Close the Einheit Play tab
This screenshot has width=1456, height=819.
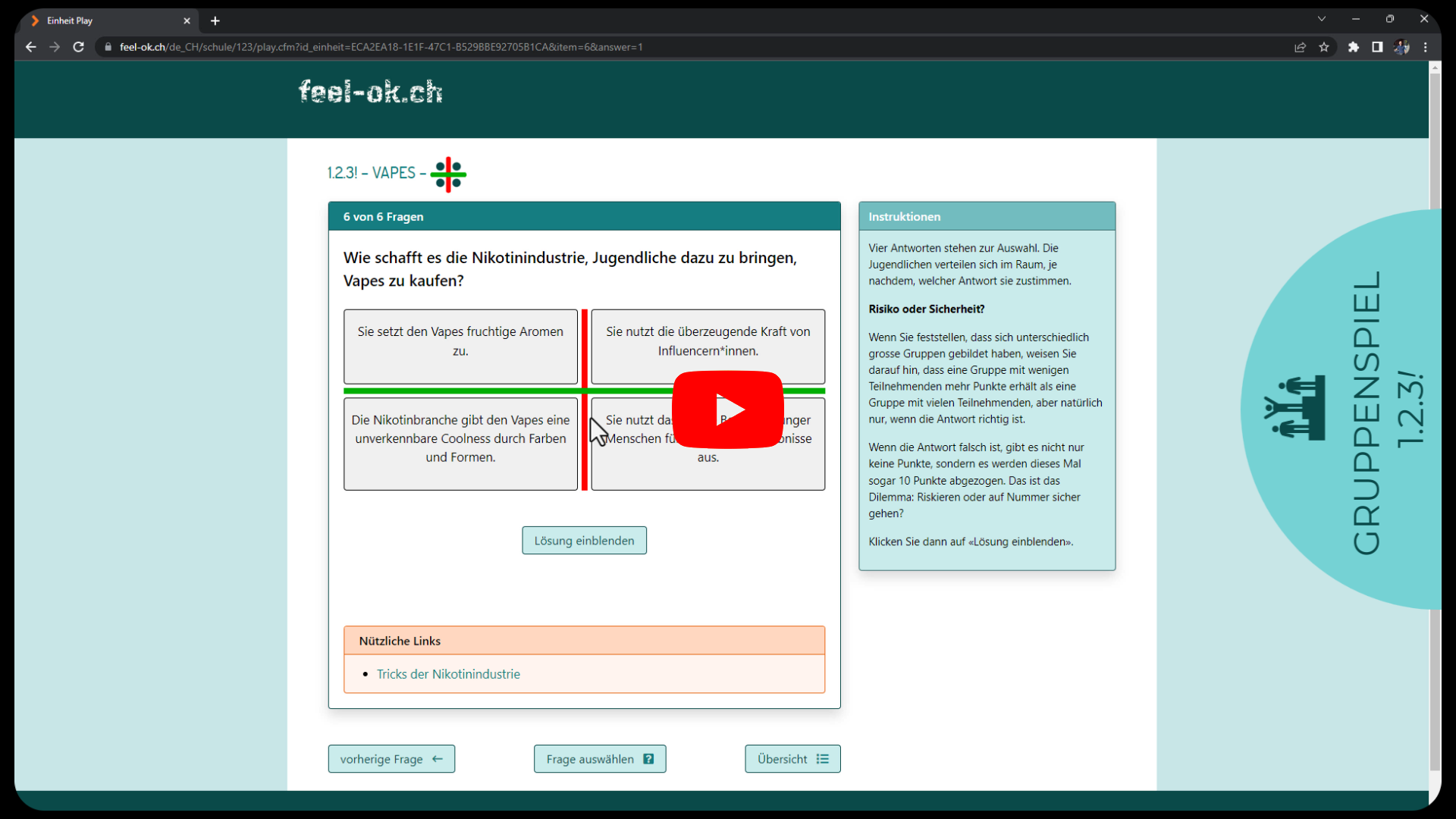coord(187,20)
